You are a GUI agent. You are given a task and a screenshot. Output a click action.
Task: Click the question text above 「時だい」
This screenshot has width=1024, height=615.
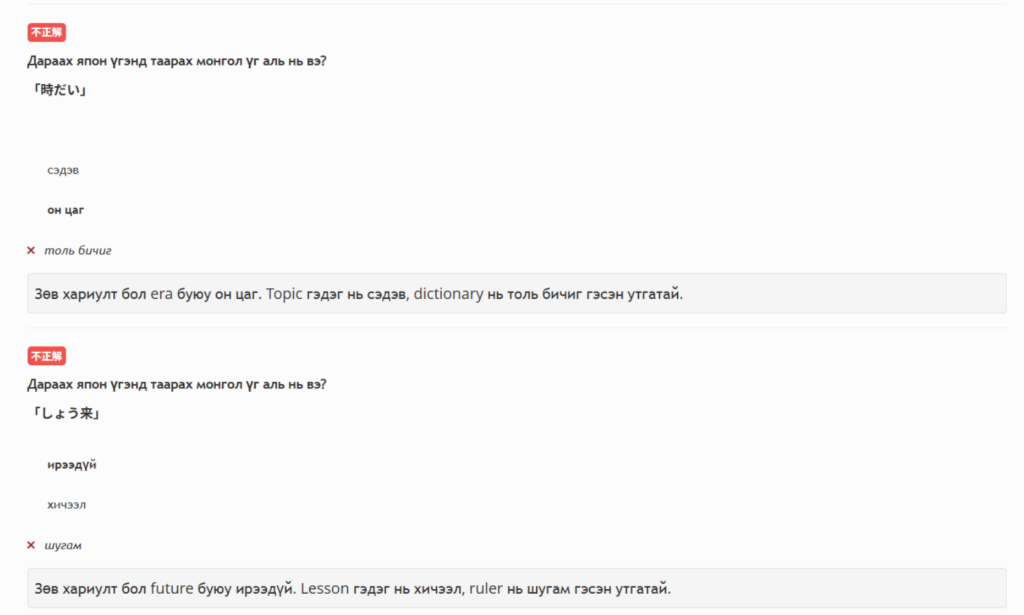pos(177,61)
